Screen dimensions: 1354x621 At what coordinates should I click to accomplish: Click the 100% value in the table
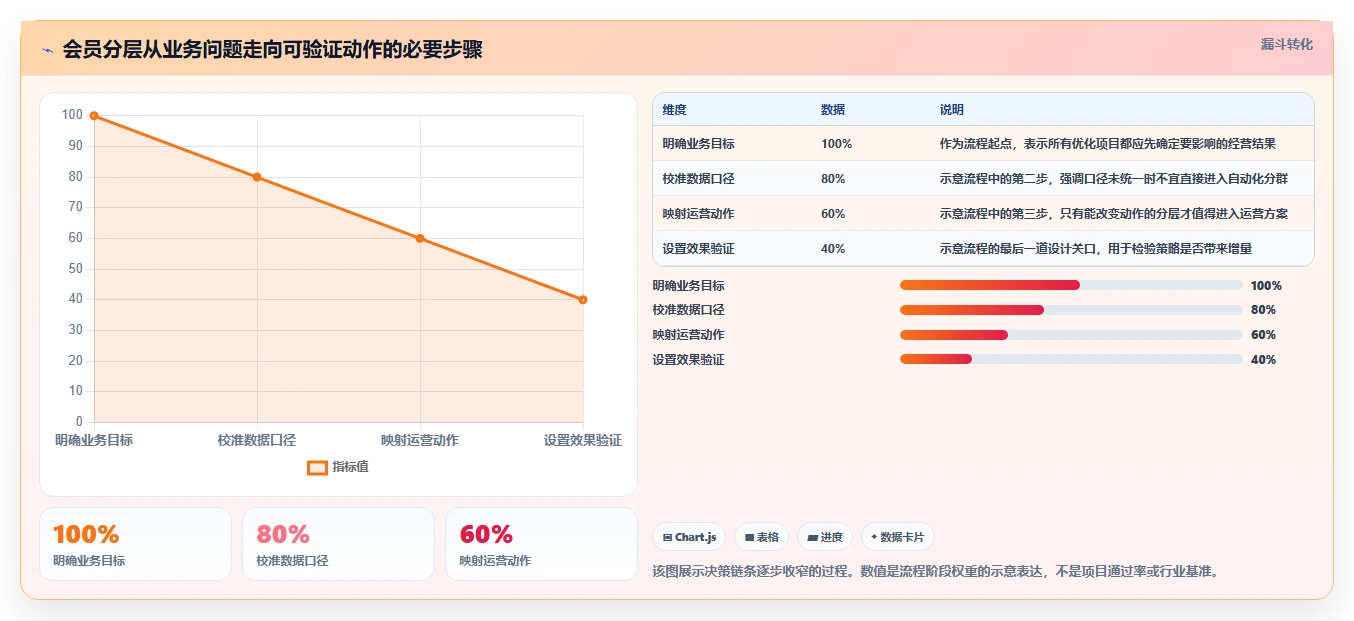click(837, 144)
